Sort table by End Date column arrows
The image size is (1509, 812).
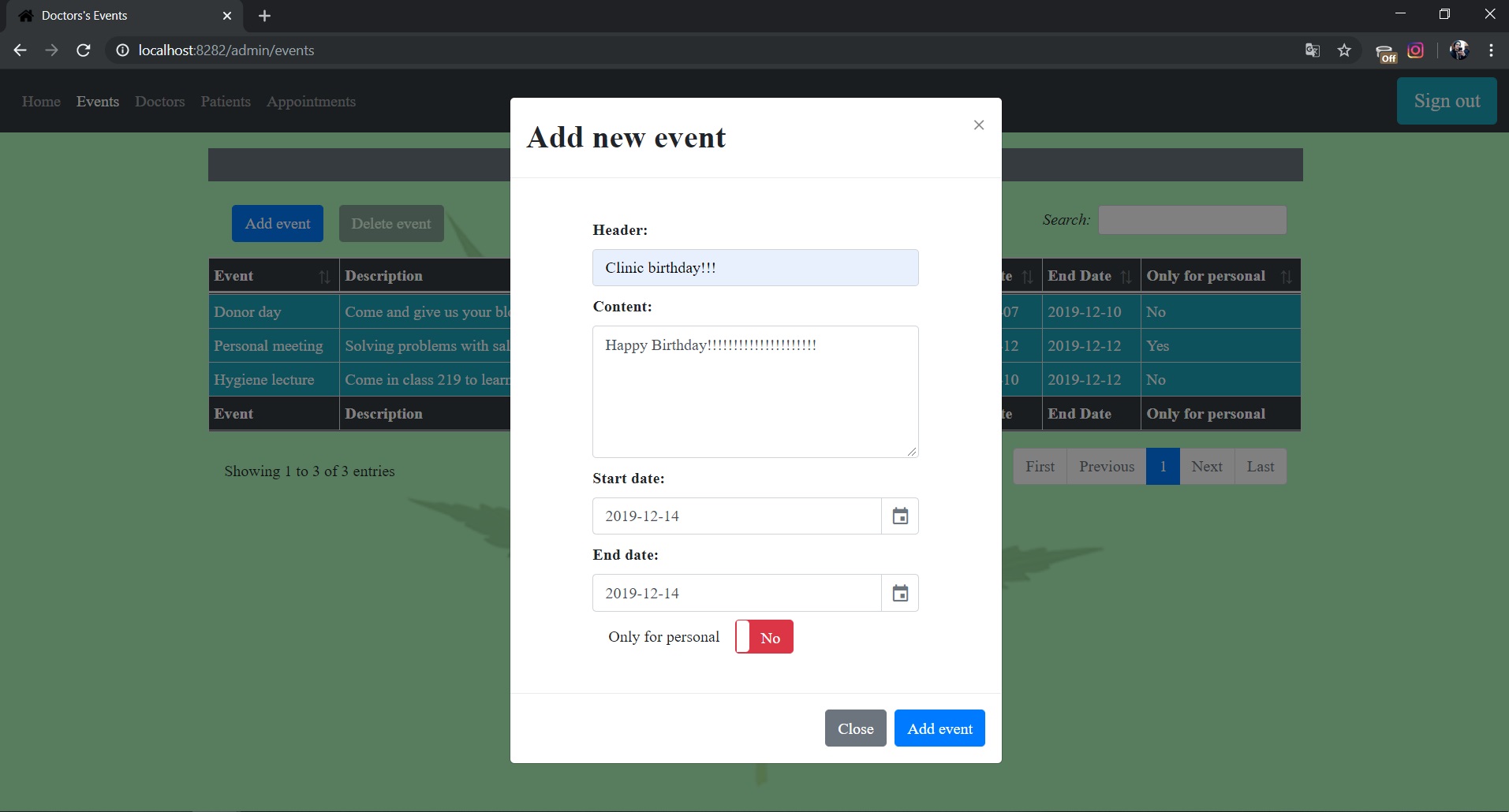tap(1126, 277)
